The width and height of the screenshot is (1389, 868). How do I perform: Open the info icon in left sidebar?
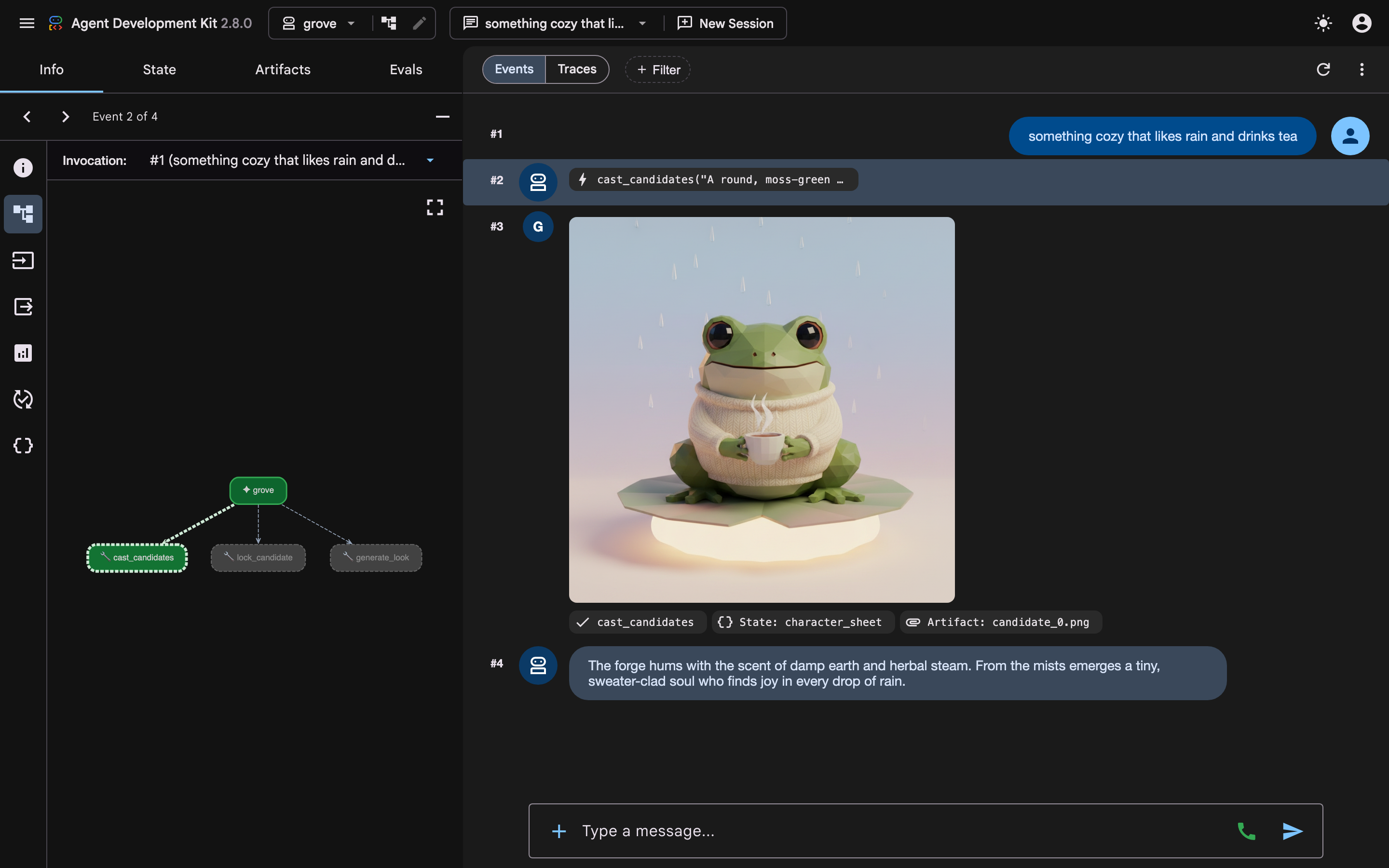click(23, 168)
